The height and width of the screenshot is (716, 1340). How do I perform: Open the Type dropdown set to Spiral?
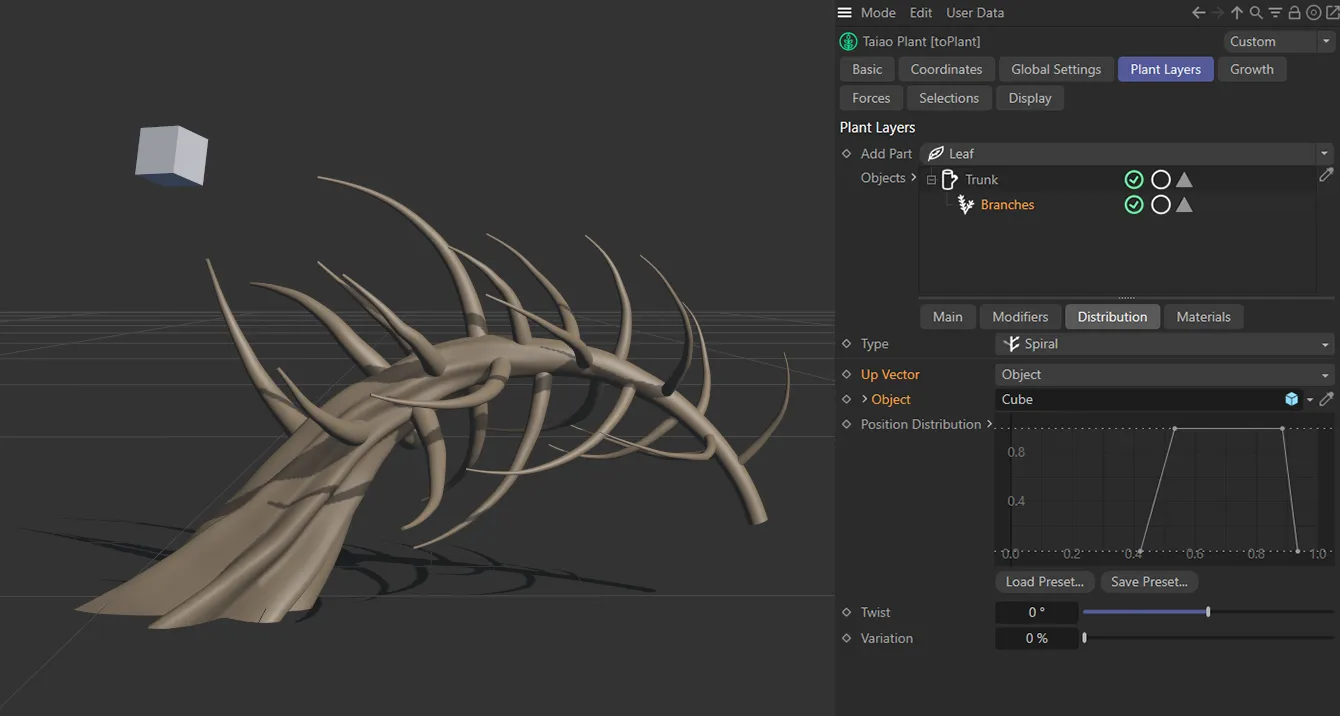(x=1325, y=343)
